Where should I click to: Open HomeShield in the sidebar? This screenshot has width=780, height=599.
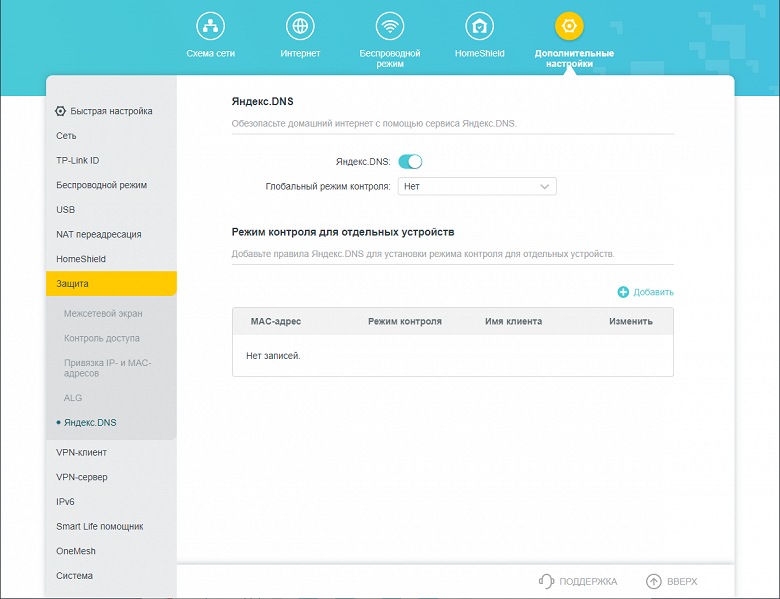(x=81, y=259)
